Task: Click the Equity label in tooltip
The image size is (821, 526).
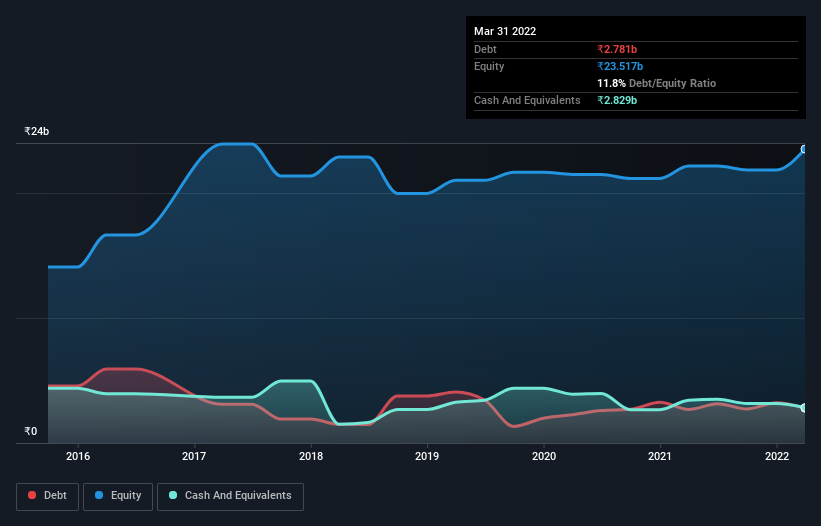Action: tap(489, 66)
